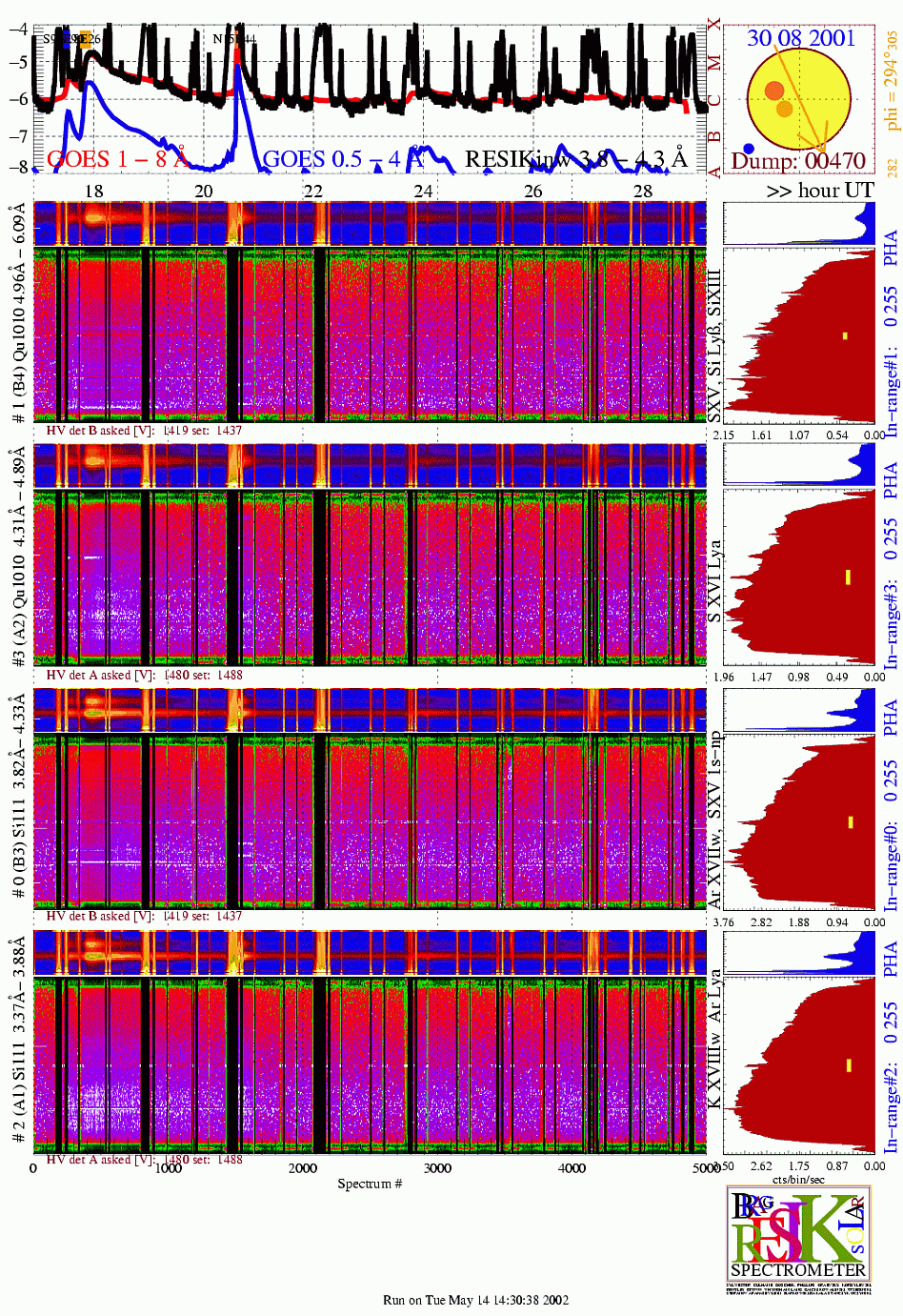Click the 'cts/bin/sec' axis label
This screenshot has height=1316, width=903.
pos(798,1179)
